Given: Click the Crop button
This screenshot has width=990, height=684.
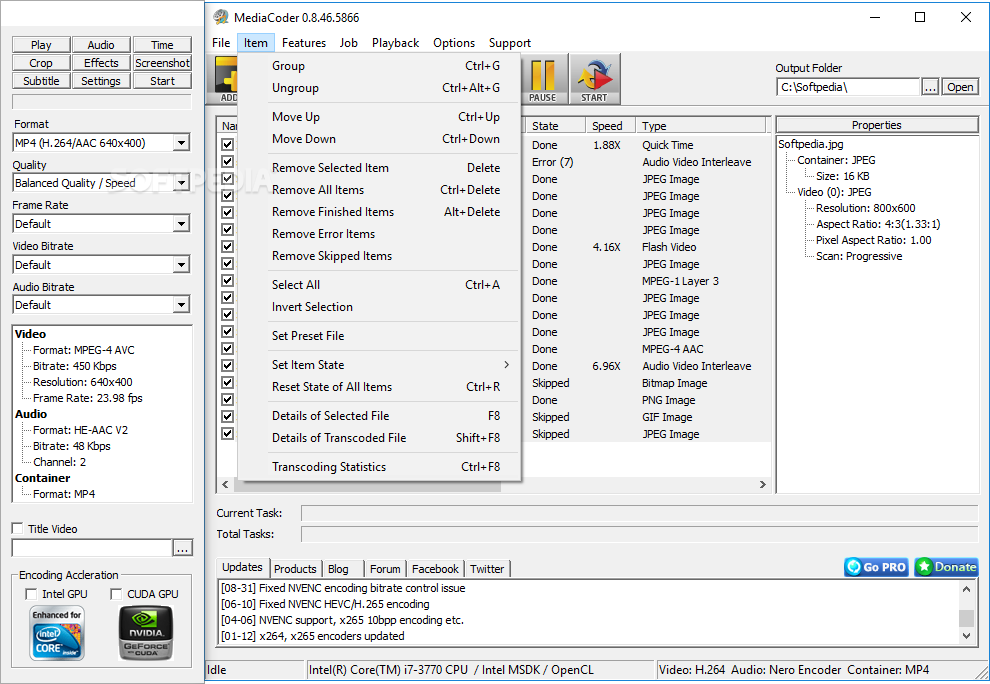Looking at the screenshot, I should (41, 63).
